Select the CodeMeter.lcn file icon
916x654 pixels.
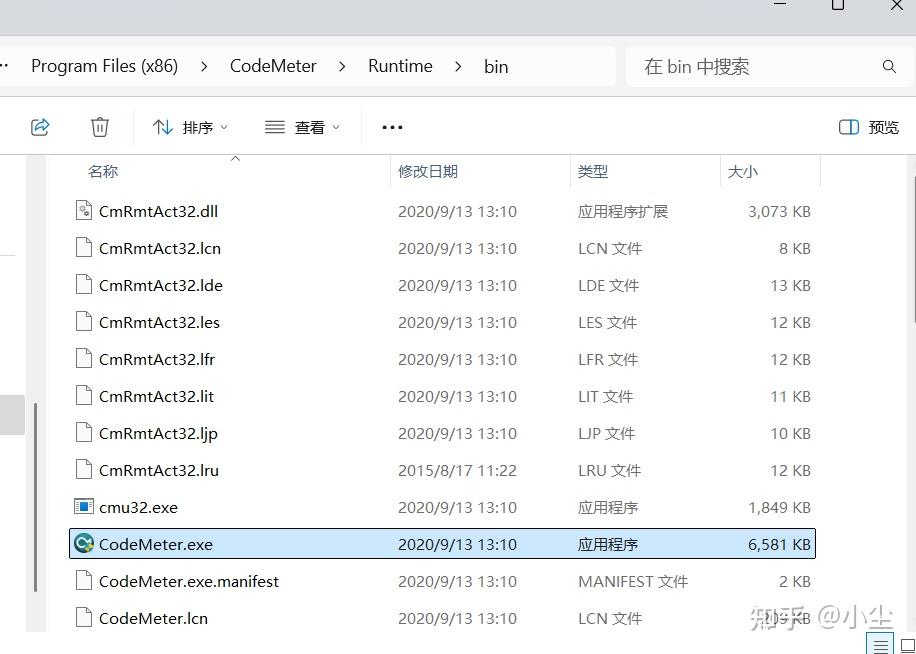coord(84,618)
